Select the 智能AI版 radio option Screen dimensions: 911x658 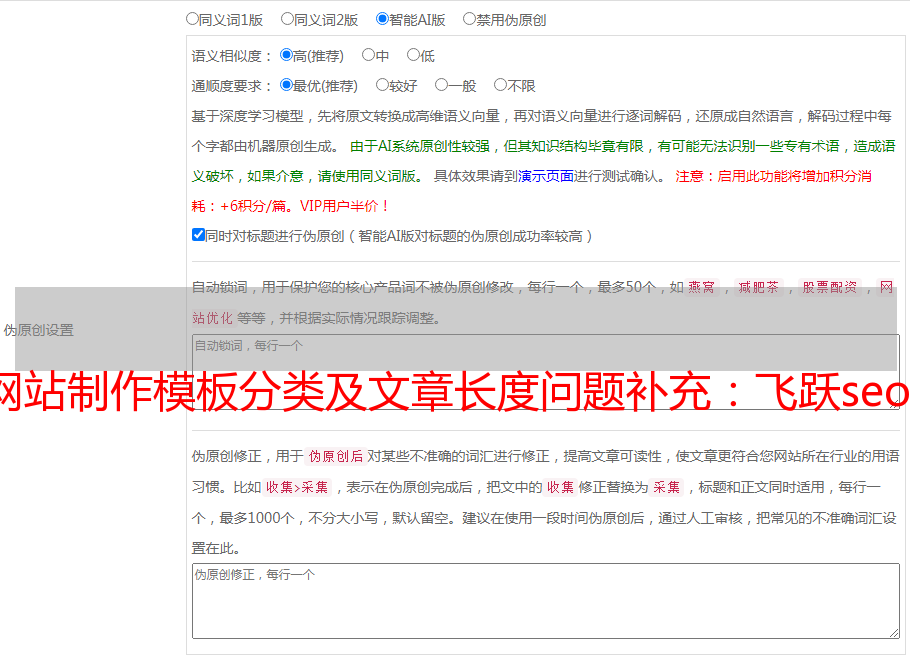[x=382, y=19]
